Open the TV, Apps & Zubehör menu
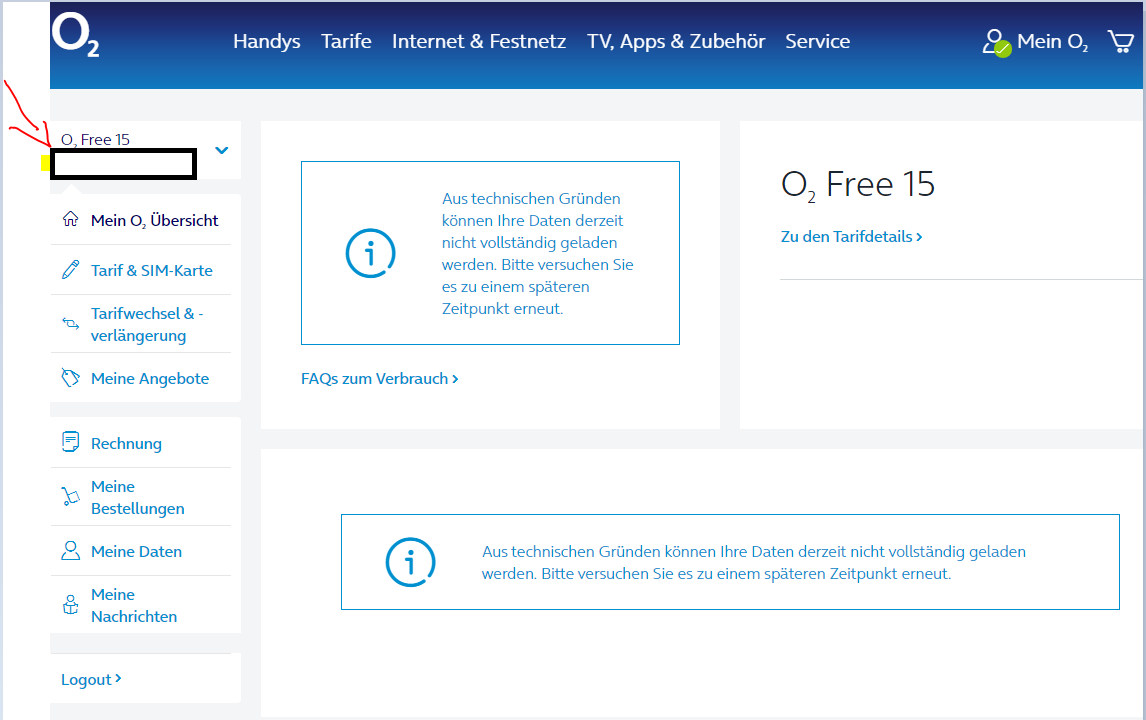 click(x=676, y=42)
